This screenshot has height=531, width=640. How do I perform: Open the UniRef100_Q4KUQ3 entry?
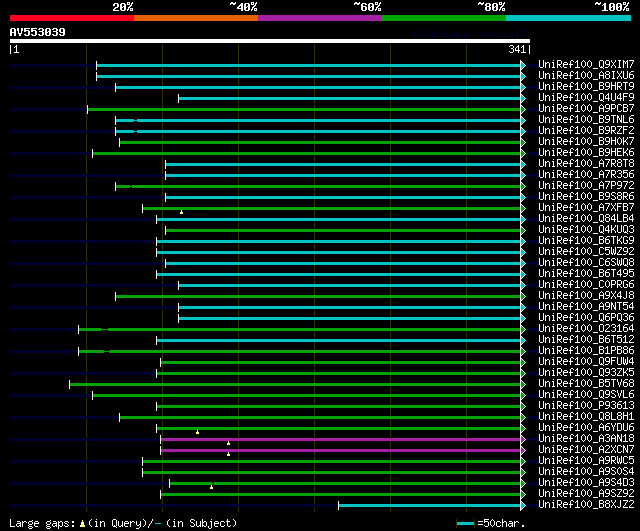[586, 230]
